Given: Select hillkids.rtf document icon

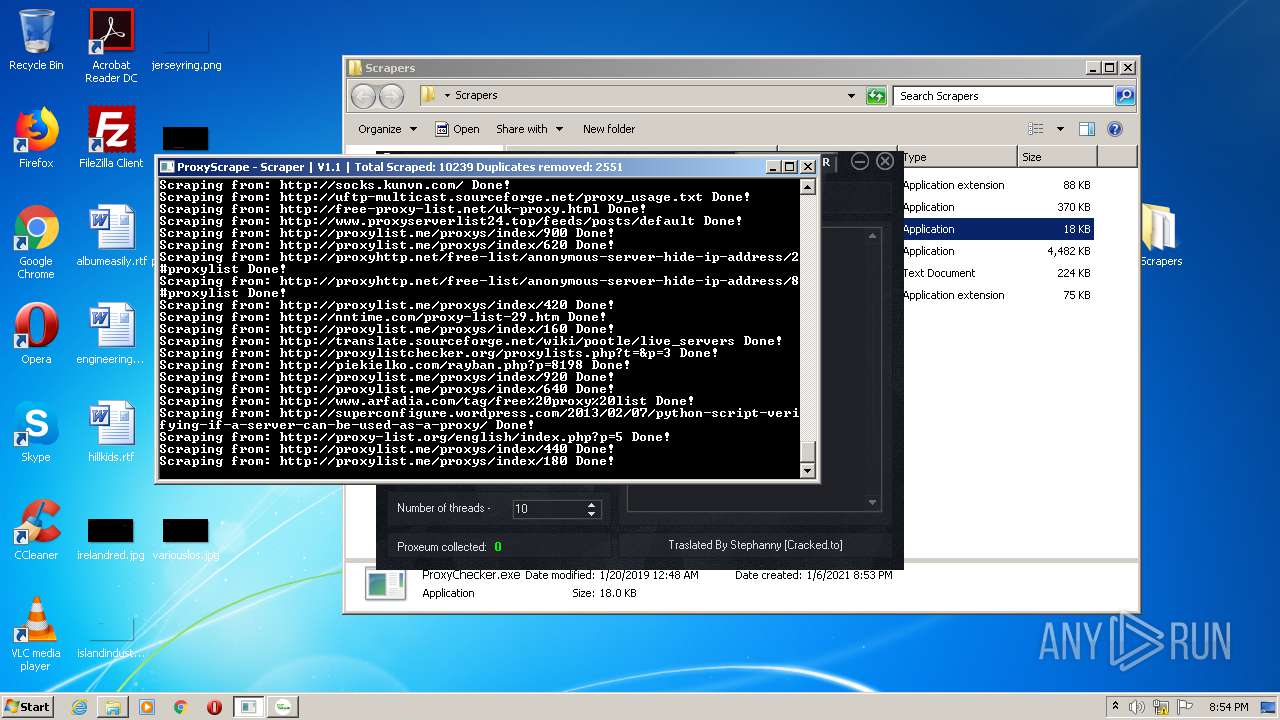Looking at the screenshot, I should click(x=111, y=432).
